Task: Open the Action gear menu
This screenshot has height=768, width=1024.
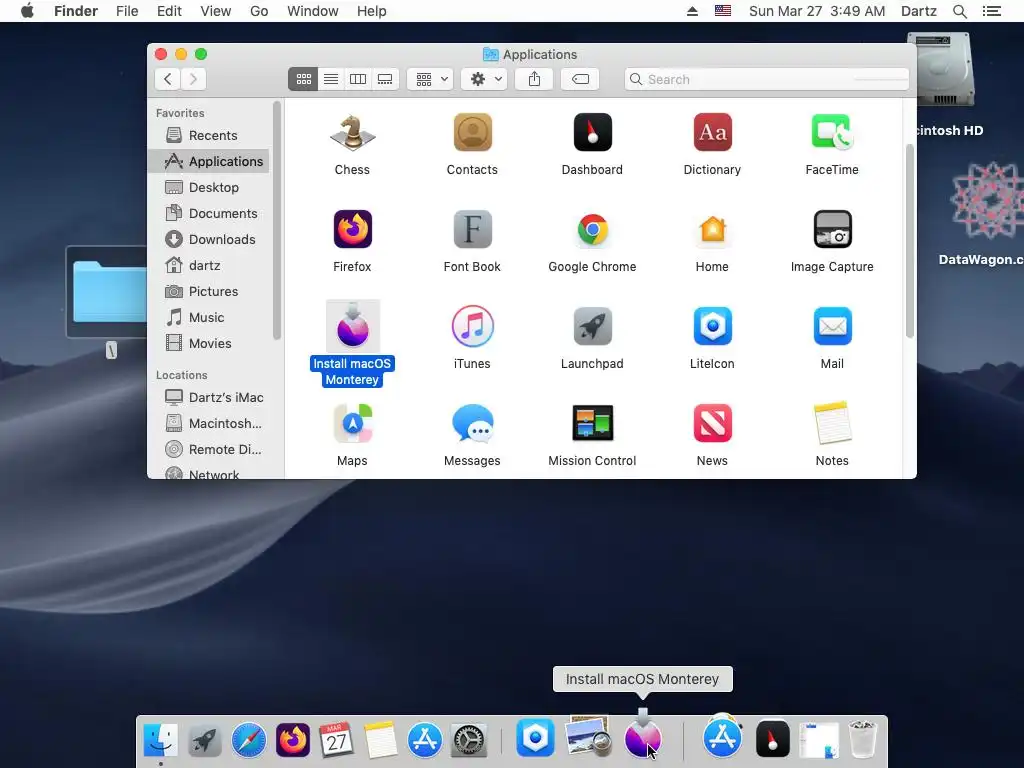Action: (485, 79)
